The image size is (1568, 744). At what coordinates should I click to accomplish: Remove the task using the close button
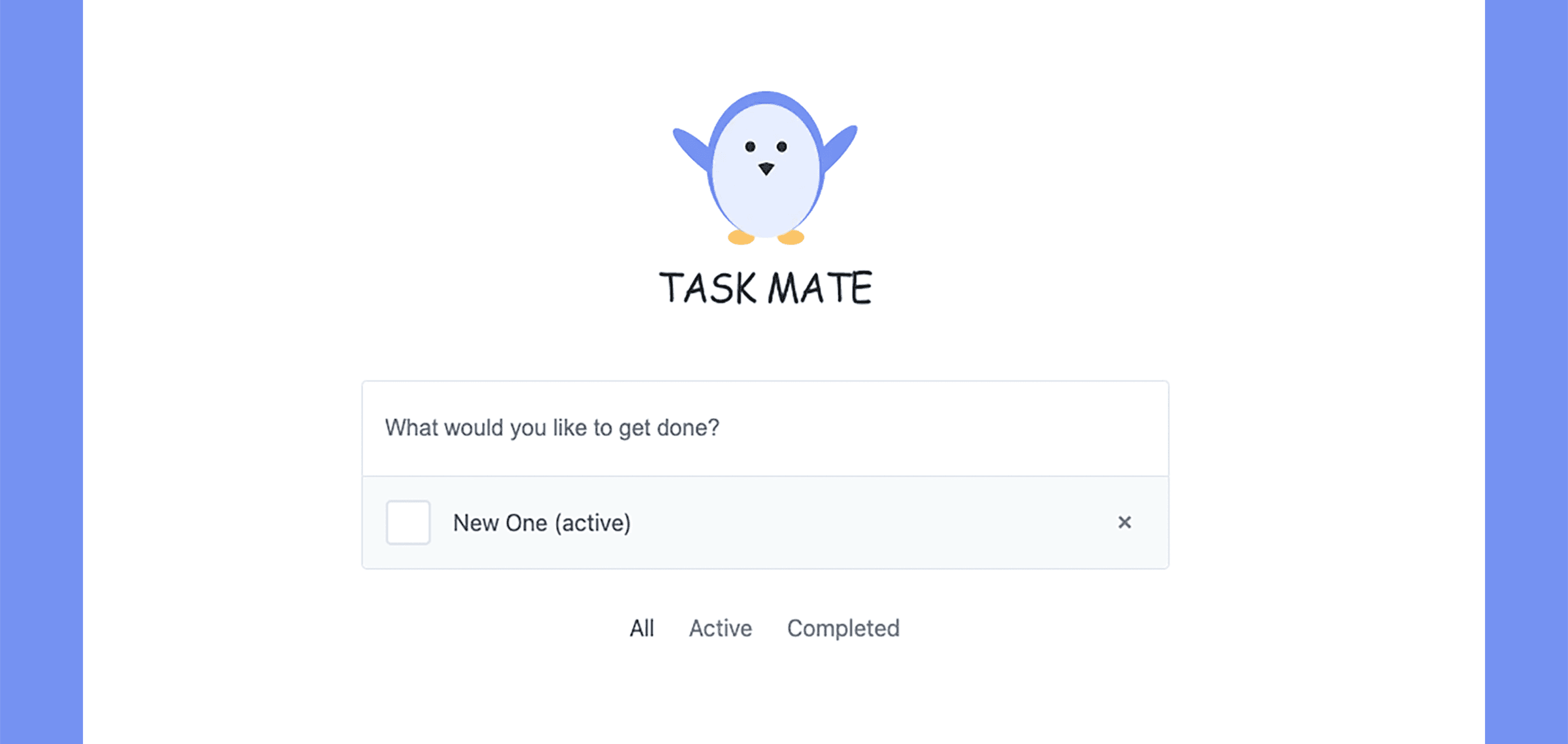point(1125,522)
